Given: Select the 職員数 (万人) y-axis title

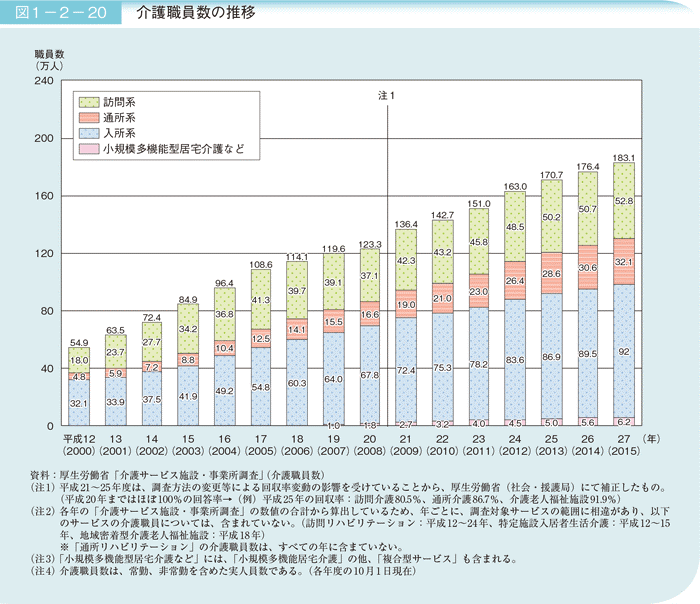Looking at the screenshot, I should (x=48, y=57).
